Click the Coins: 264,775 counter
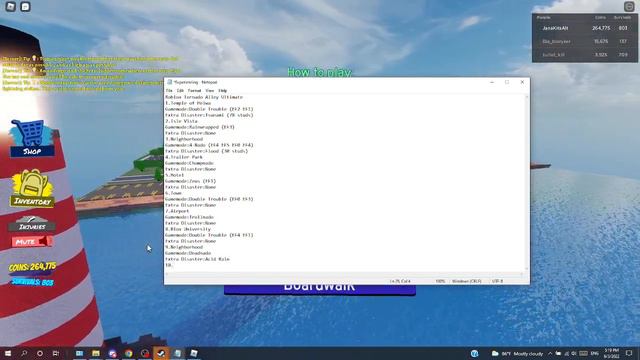640x360 pixels. coord(33,267)
